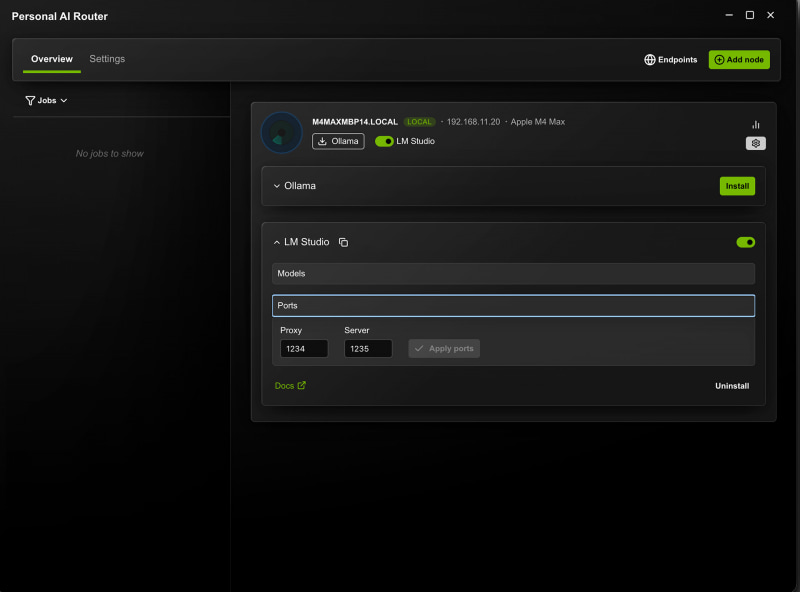Expand the Models section
This screenshot has width=800, height=592.
[513, 274]
